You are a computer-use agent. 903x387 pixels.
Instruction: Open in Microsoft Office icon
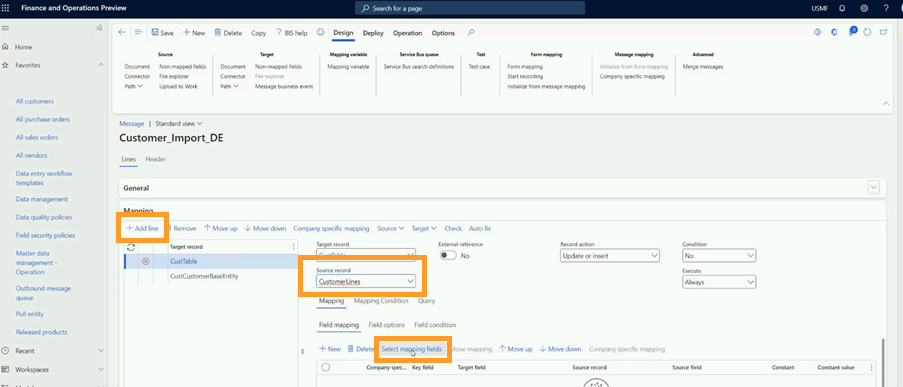[834, 32]
